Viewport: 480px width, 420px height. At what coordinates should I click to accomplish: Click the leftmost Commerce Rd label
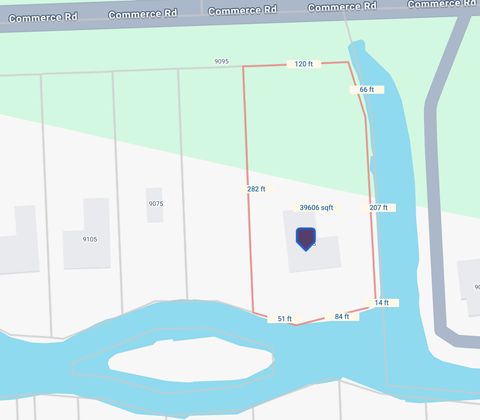pyautogui.click(x=43, y=18)
